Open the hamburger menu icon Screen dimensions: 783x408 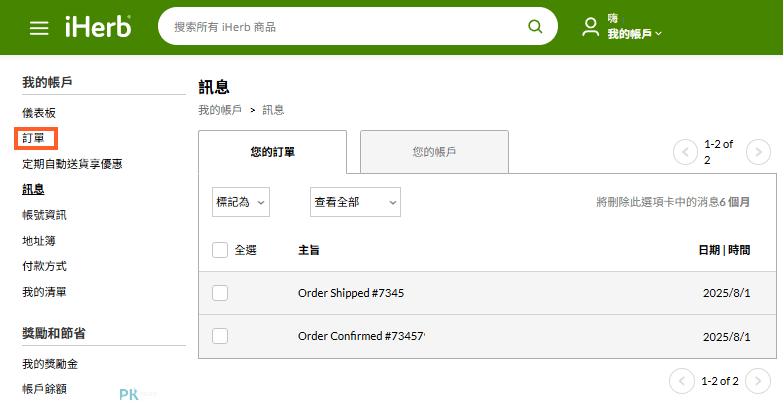pos(39,28)
